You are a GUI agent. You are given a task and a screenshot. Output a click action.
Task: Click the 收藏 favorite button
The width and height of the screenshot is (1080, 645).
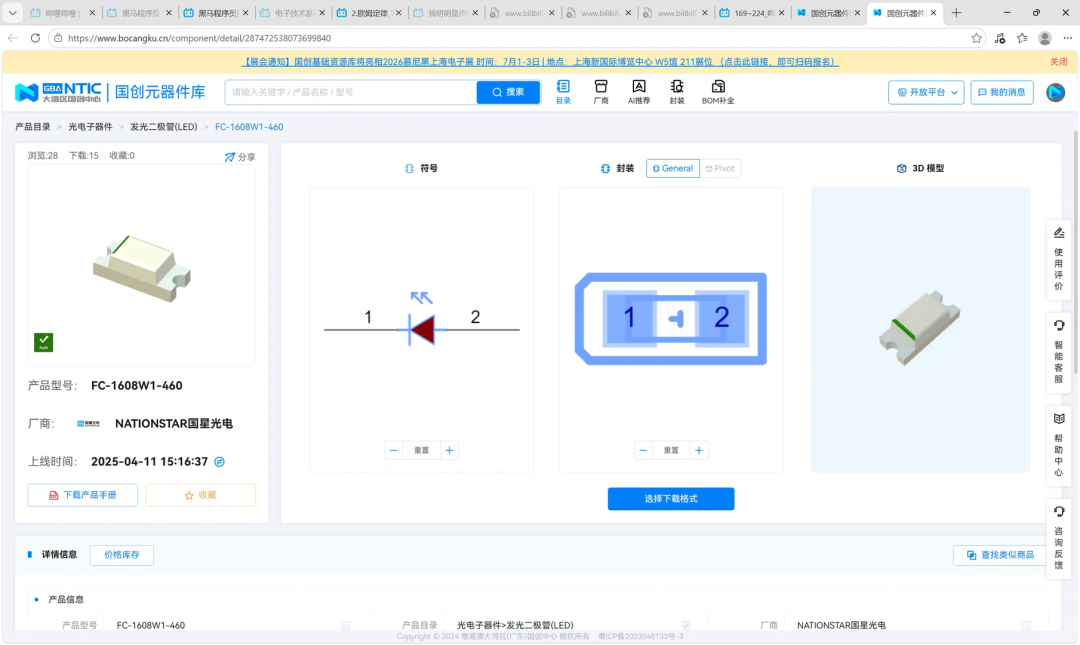(200, 495)
